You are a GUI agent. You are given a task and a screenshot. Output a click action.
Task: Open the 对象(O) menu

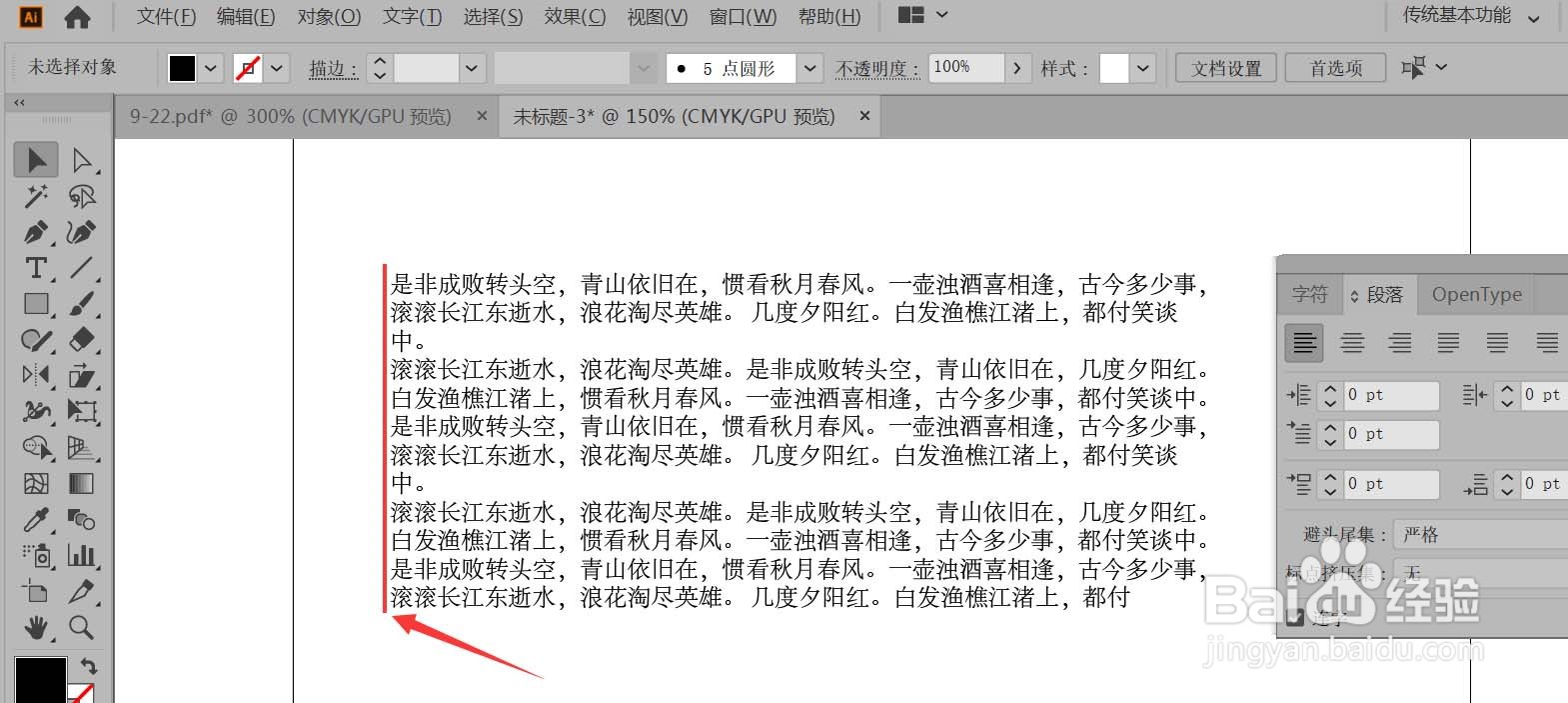coord(329,16)
